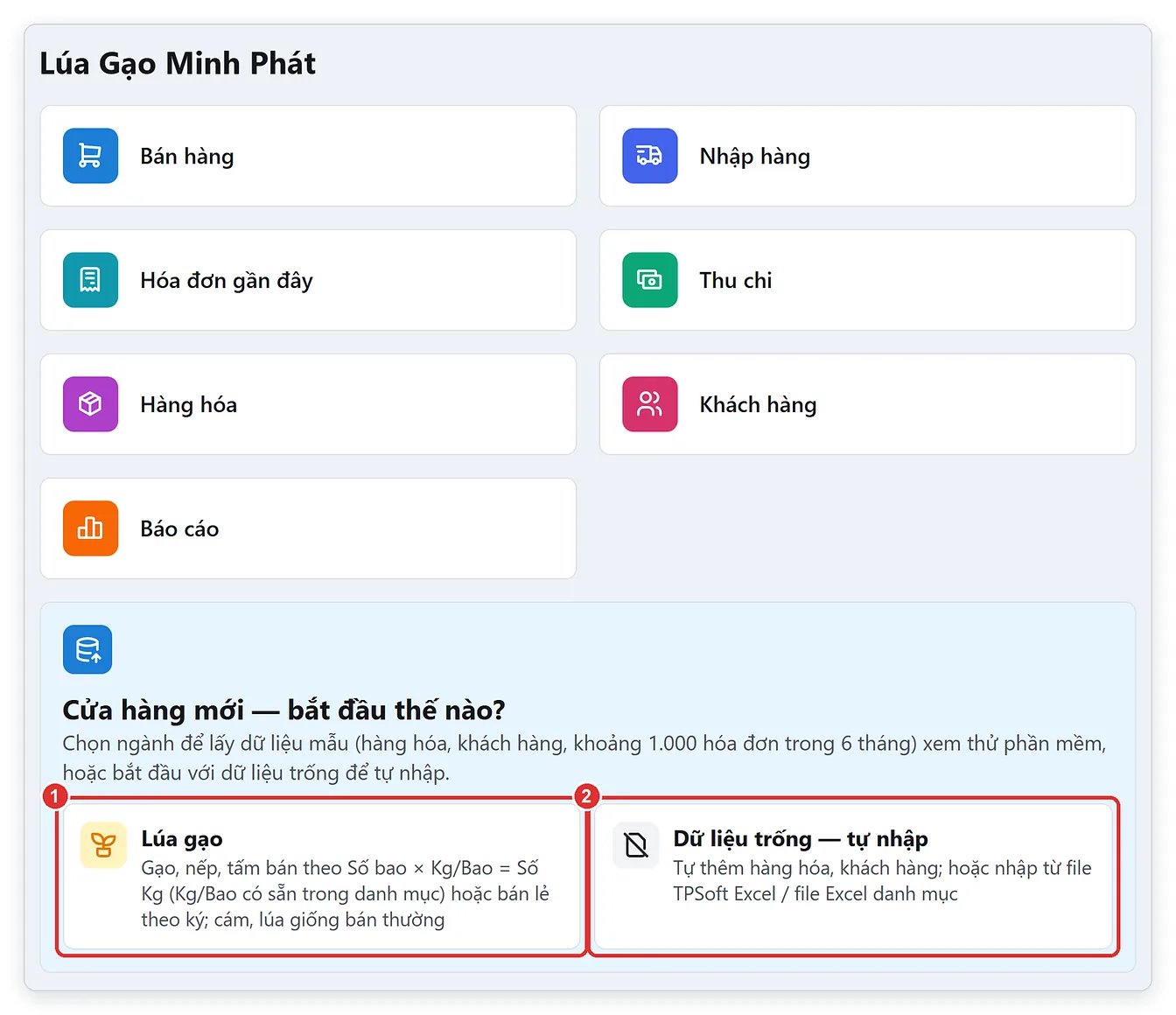Open the Hàng hóa card
This screenshot has height=1015, width=1176.
pos(308,404)
